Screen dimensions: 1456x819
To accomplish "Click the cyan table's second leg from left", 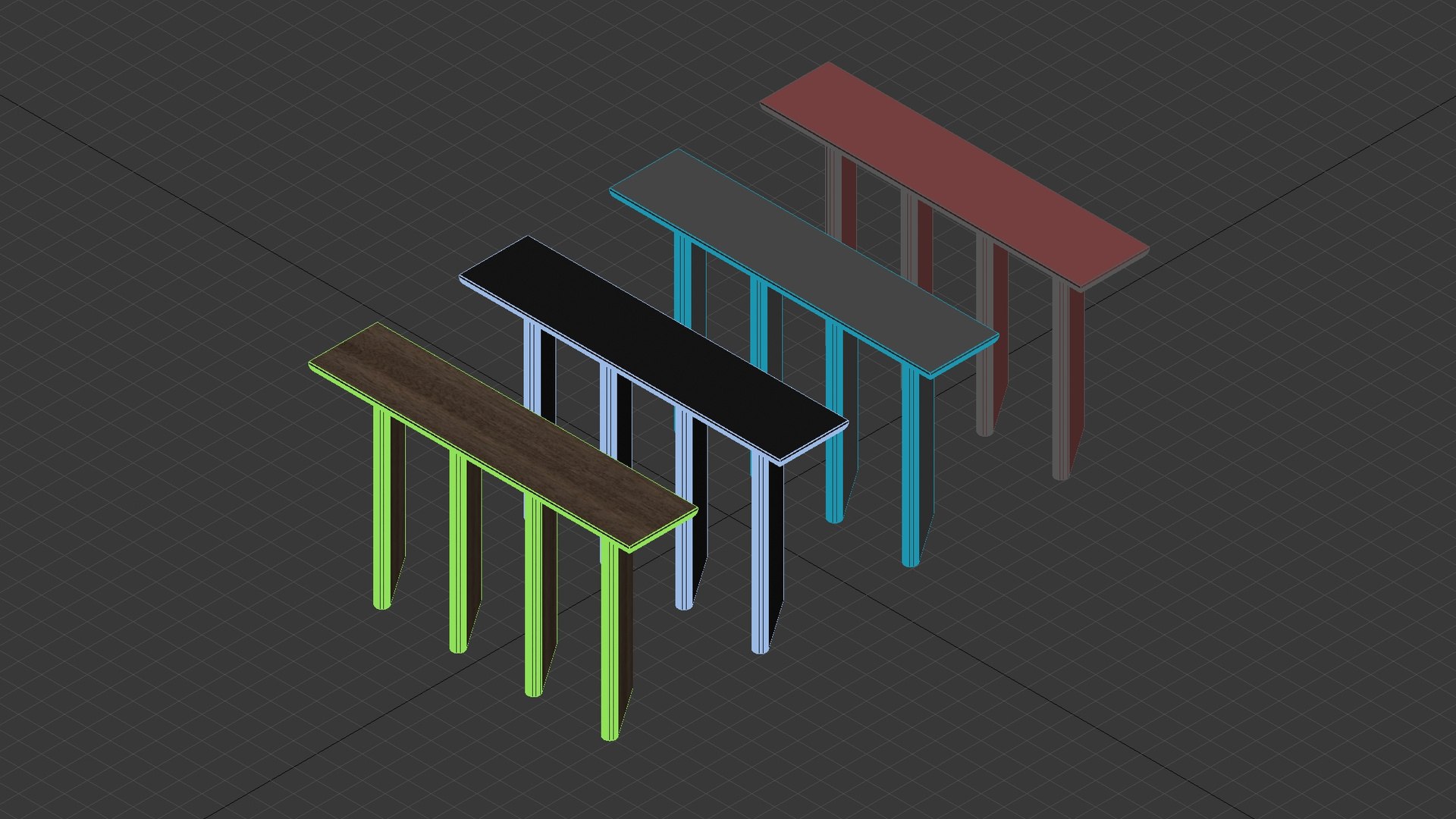I will pyautogui.click(x=765, y=328).
